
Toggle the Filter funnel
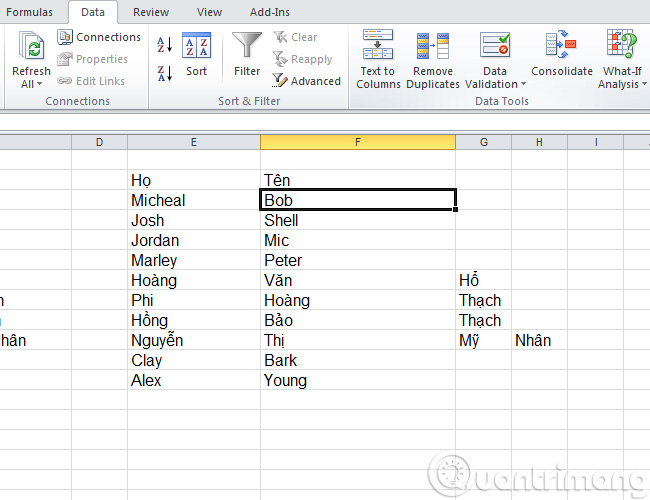(247, 45)
